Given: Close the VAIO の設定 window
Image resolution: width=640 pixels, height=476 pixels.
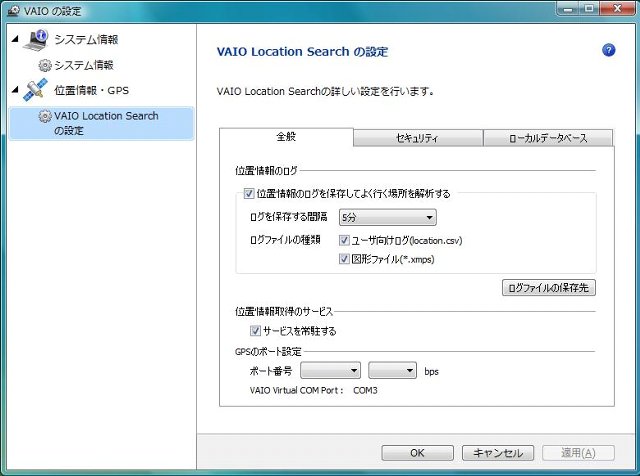Looking at the screenshot, I should tap(617, 8).
